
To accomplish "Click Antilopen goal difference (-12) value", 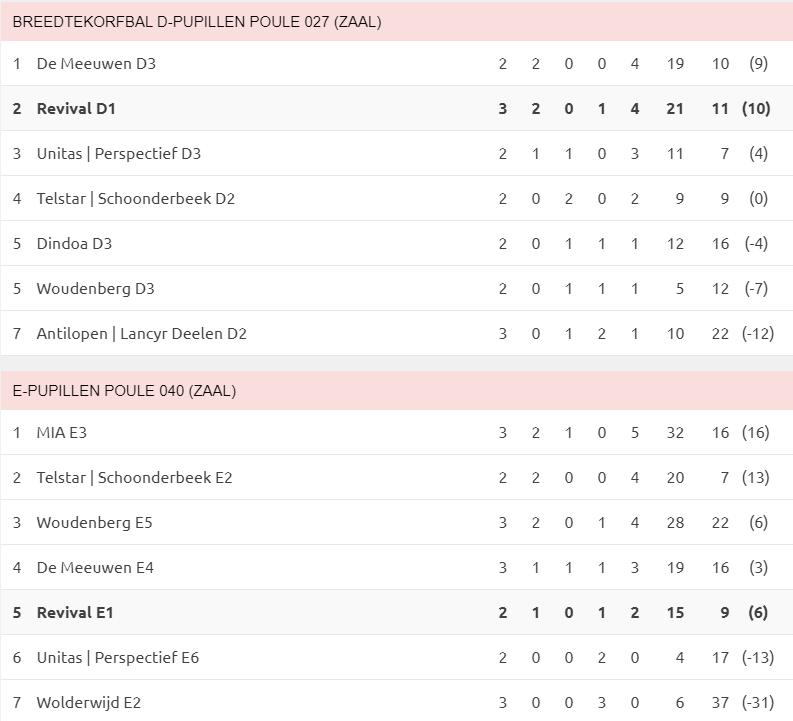I will tap(758, 333).
